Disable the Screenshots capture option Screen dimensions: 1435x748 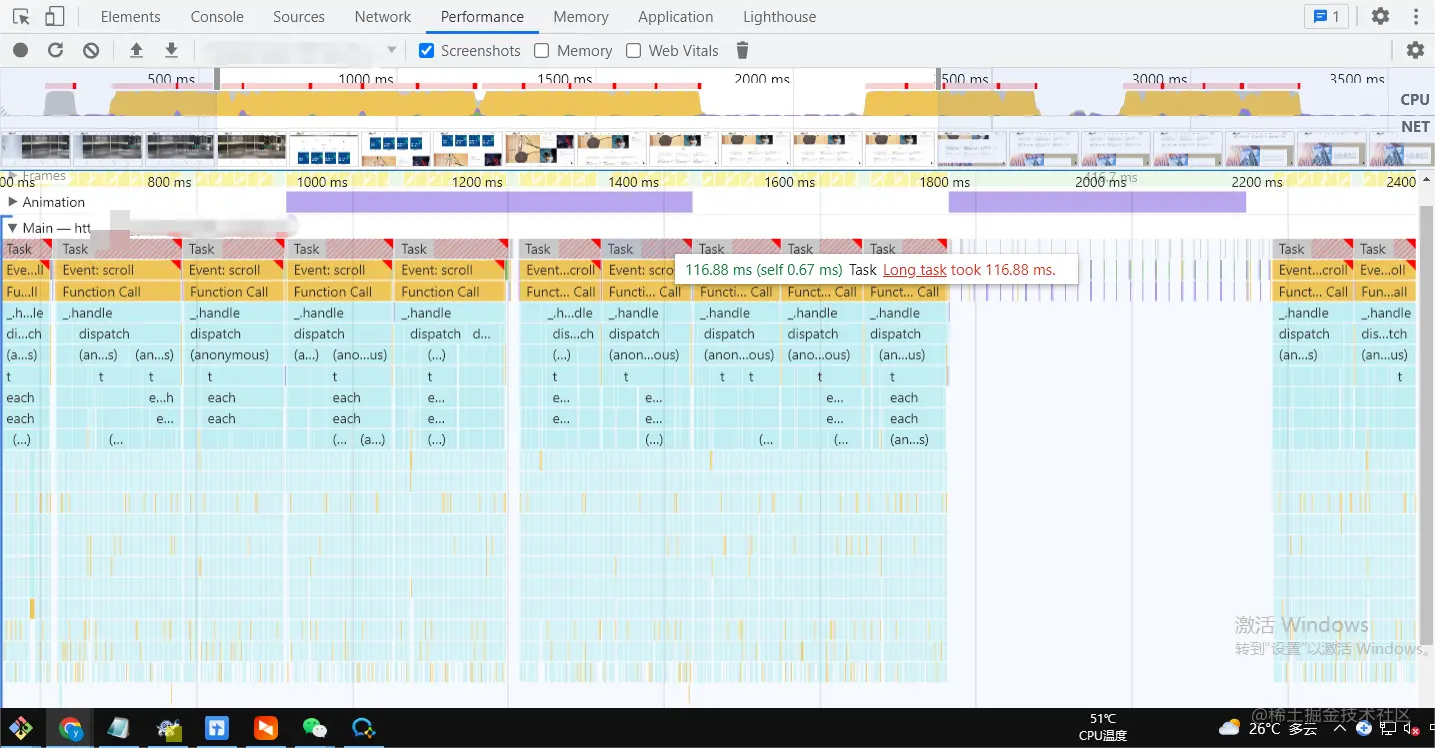426,50
